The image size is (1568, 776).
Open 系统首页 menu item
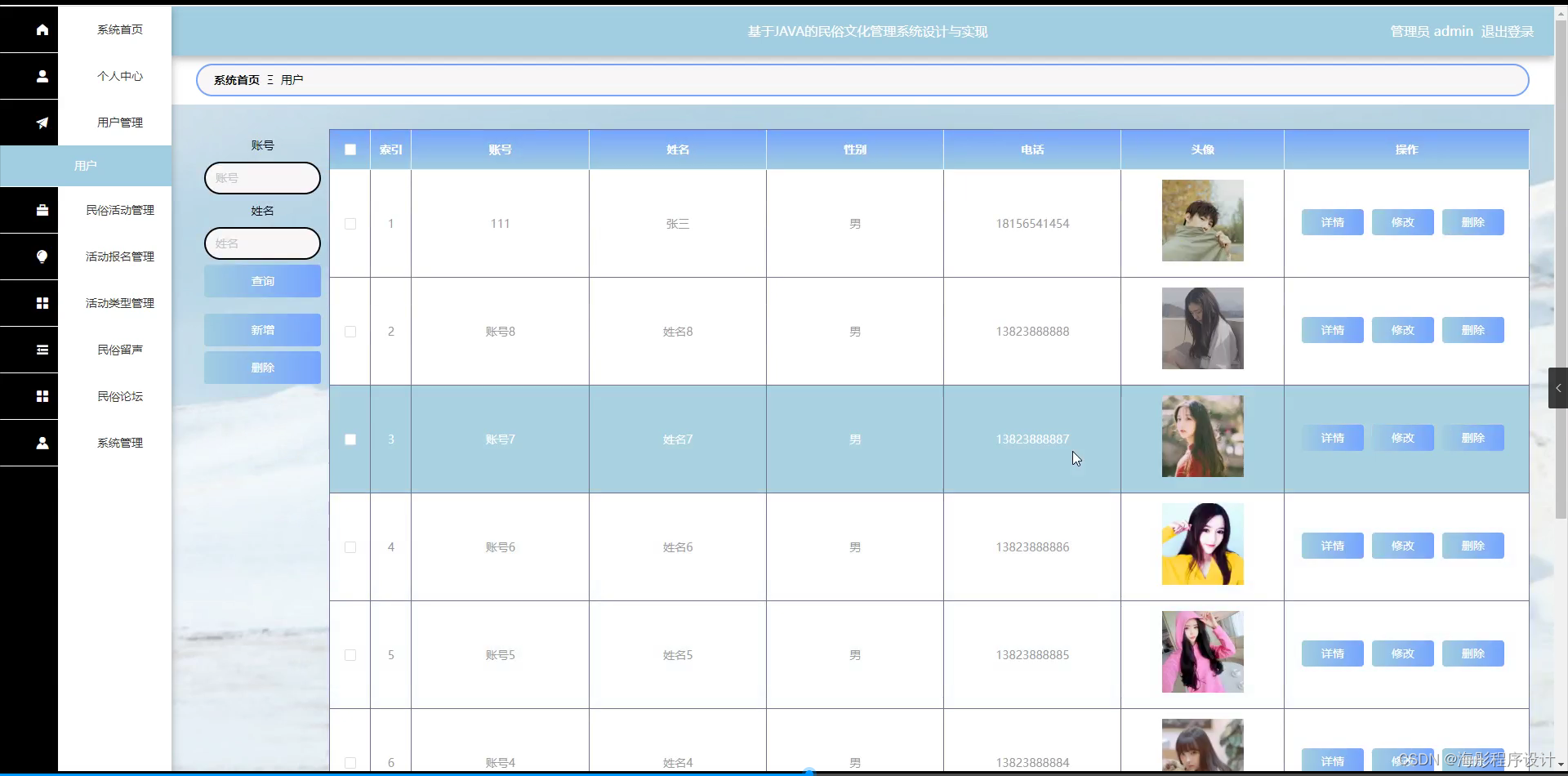pos(120,29)
